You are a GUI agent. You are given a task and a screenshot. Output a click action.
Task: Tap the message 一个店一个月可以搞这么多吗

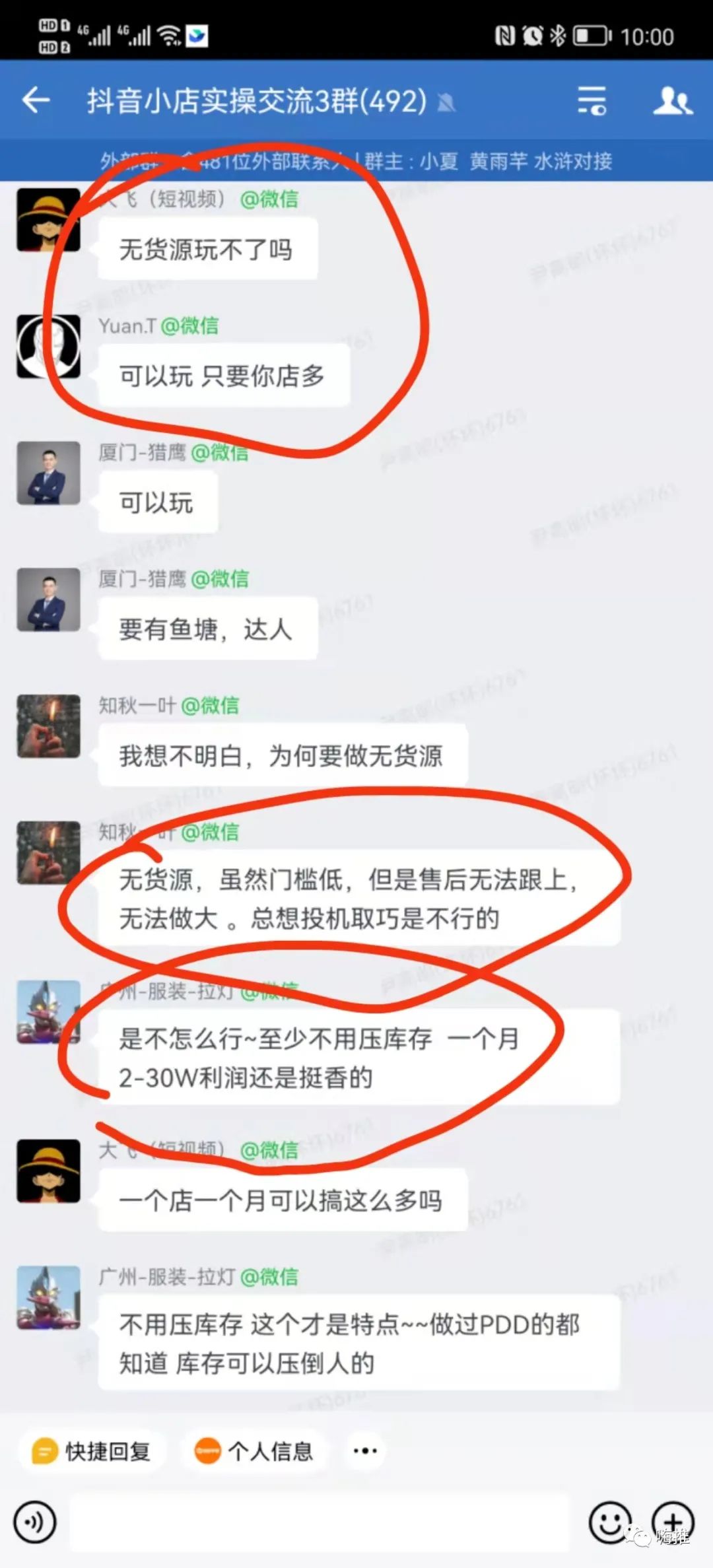283,1200
